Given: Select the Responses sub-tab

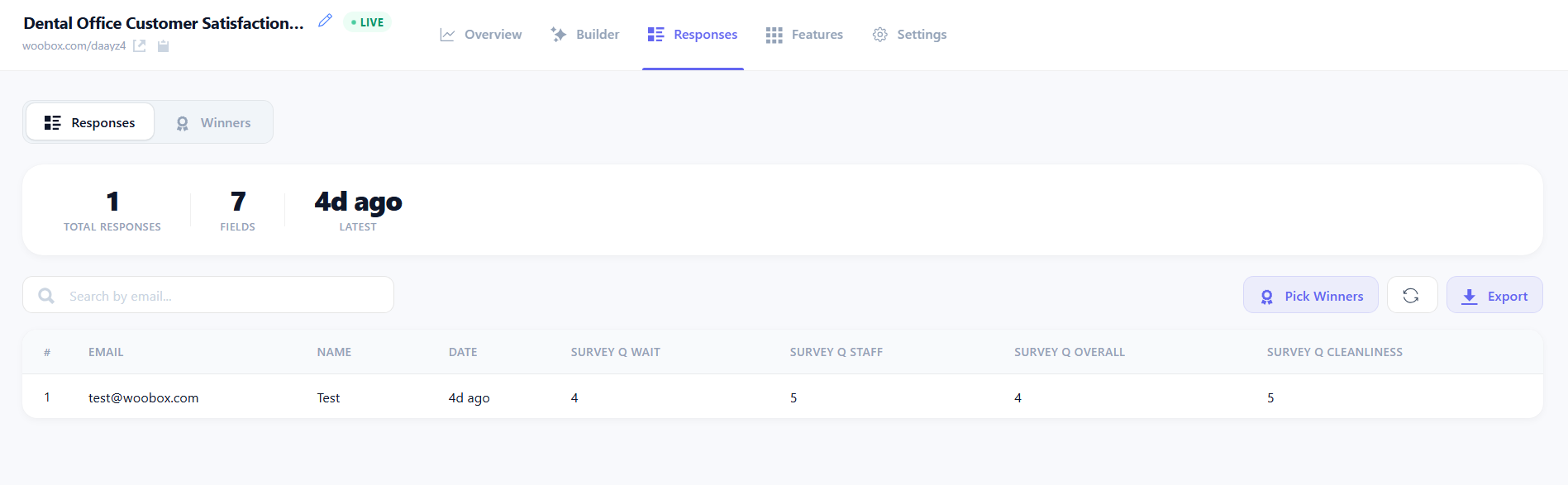Looking at the screenshot, I should coord(89,122).
